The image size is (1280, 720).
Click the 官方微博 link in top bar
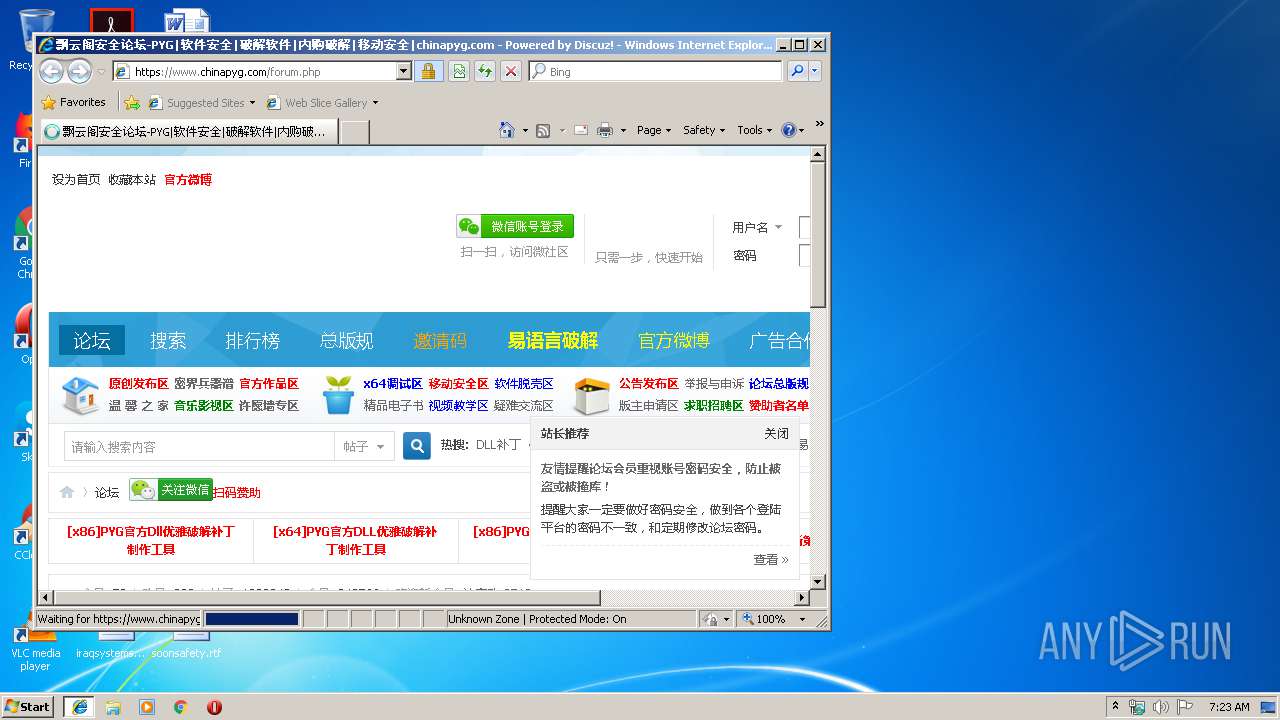pyautogui.click(x=188, y=180)
